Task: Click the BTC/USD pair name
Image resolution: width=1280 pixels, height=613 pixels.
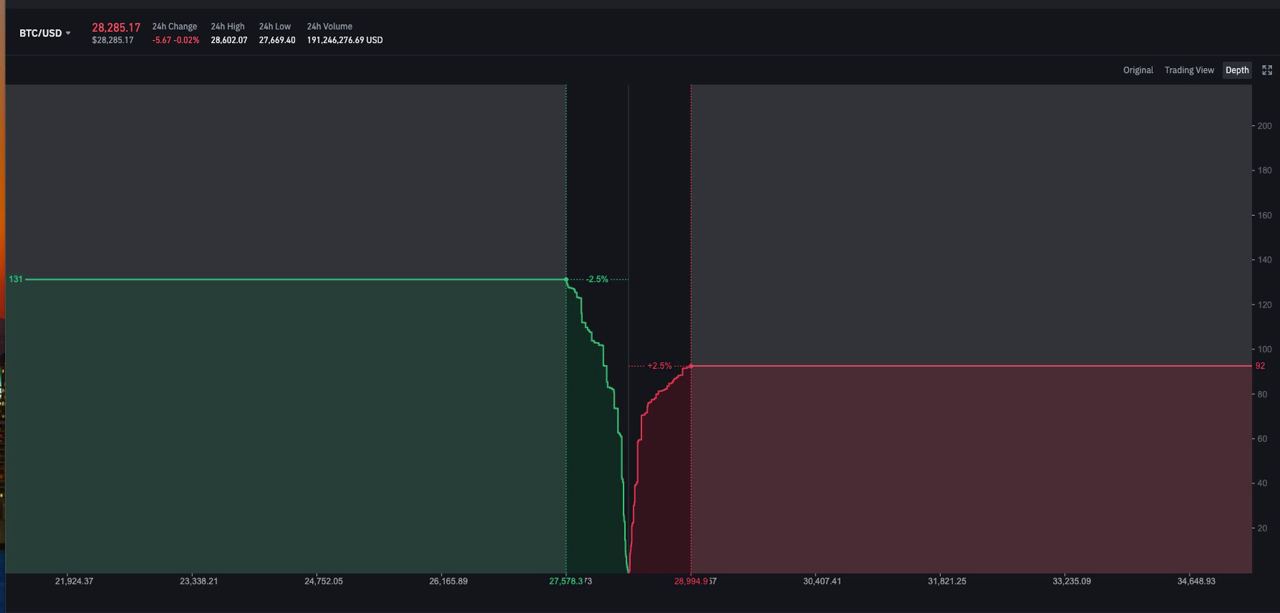Action: tap(40, 33)
